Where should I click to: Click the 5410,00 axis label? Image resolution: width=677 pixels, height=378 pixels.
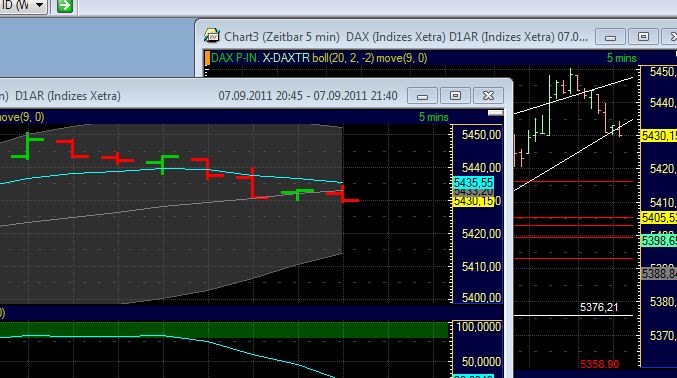pos(481,267)
